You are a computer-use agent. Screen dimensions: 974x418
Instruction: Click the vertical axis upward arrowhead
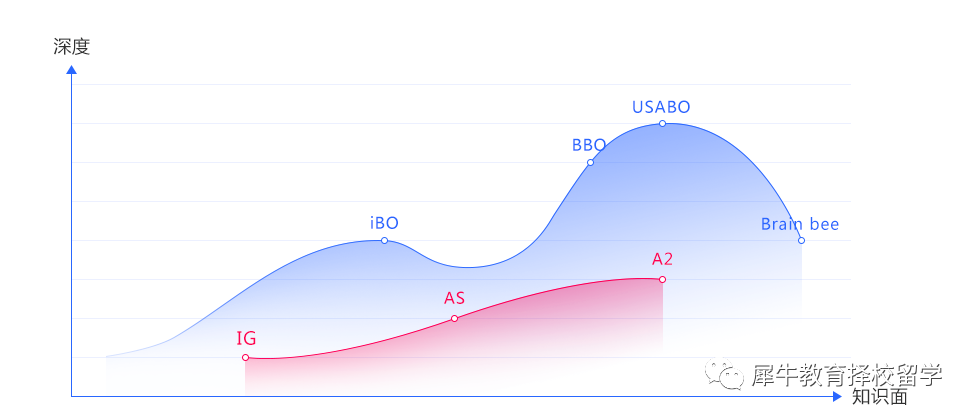[71, 70]
